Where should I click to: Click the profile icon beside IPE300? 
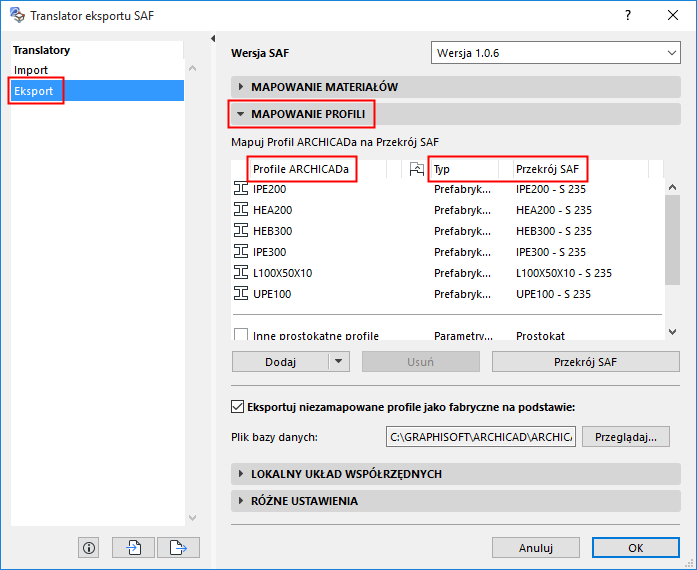(241, 252)
